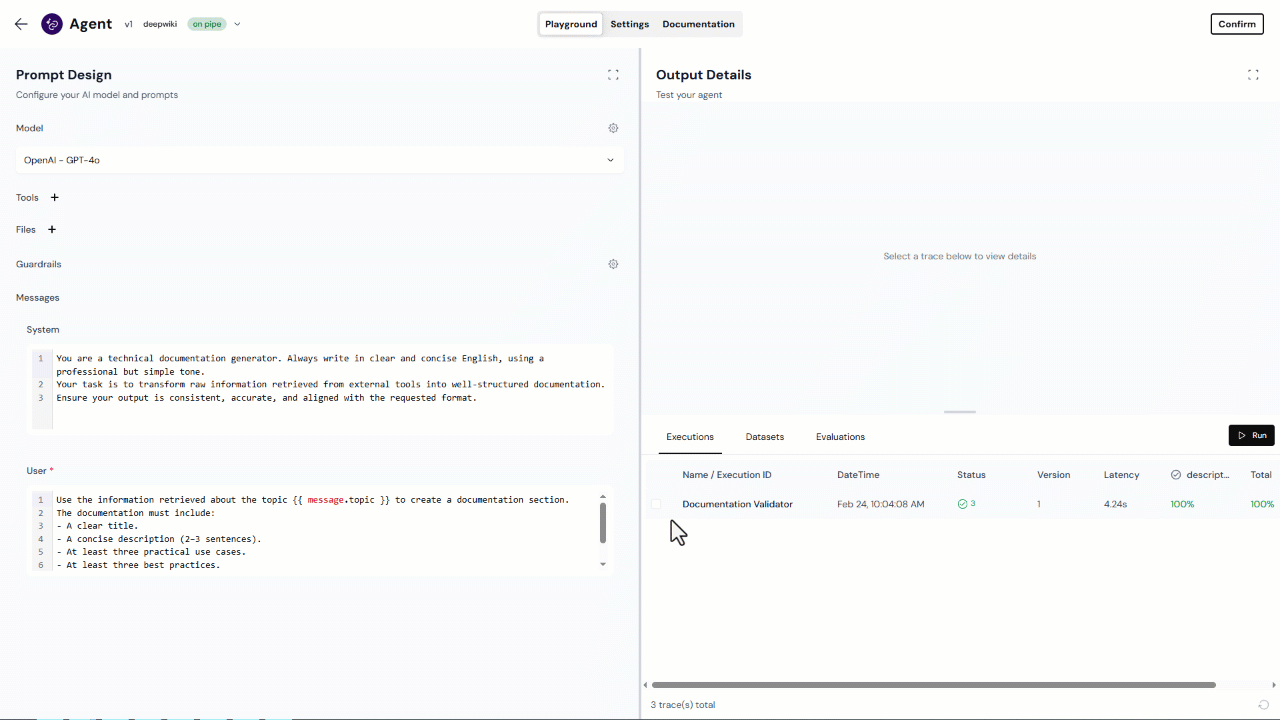Add a file with plus icon
This screenshot has width=1280, height=720.
(52, 230)
